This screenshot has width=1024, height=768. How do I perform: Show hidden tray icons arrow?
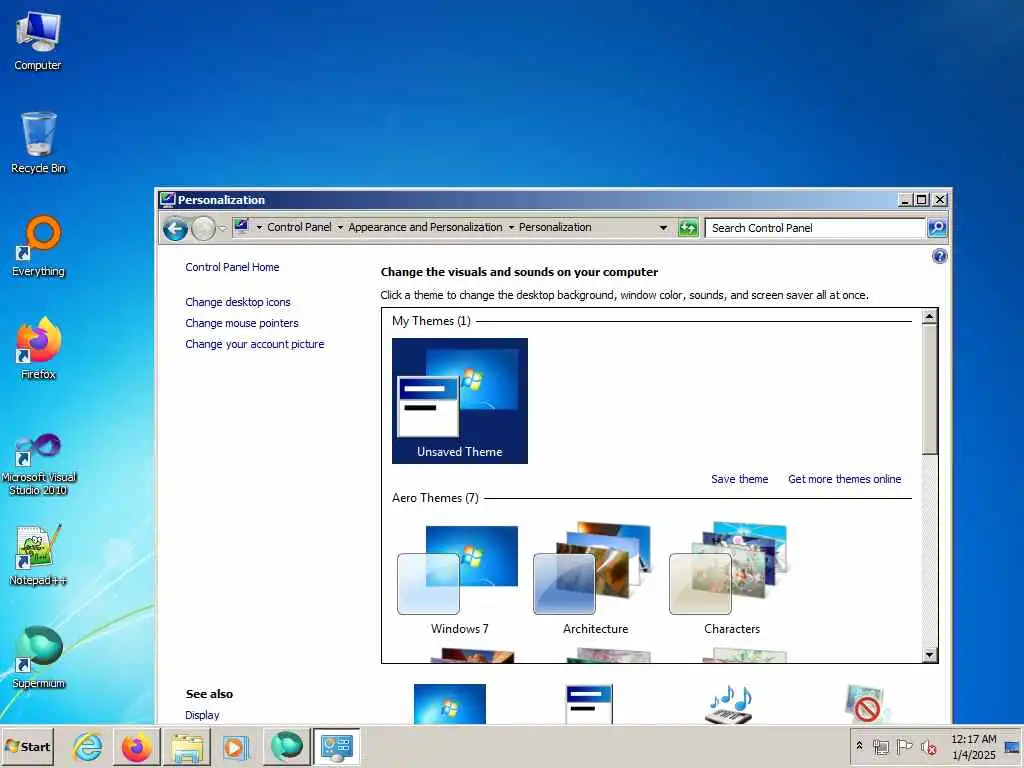(x=859, y=745)
